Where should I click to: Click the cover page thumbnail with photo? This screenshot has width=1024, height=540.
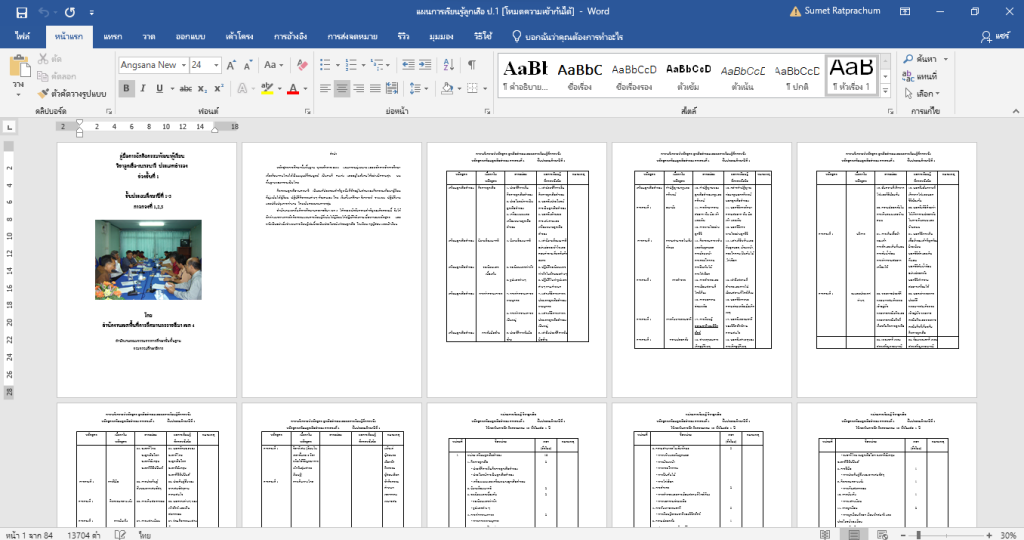point(149,270)
